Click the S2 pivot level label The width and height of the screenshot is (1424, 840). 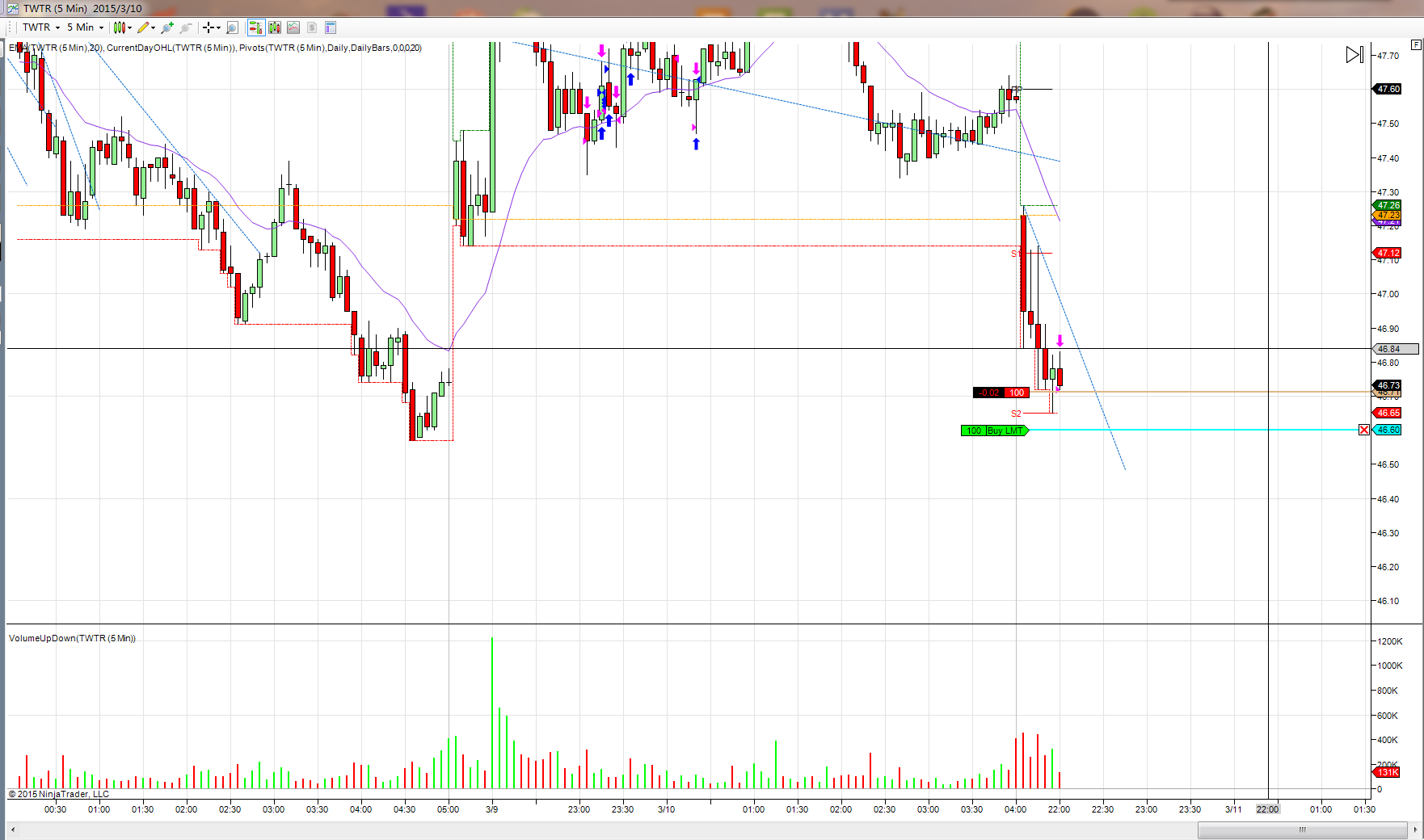(1016, 414)
